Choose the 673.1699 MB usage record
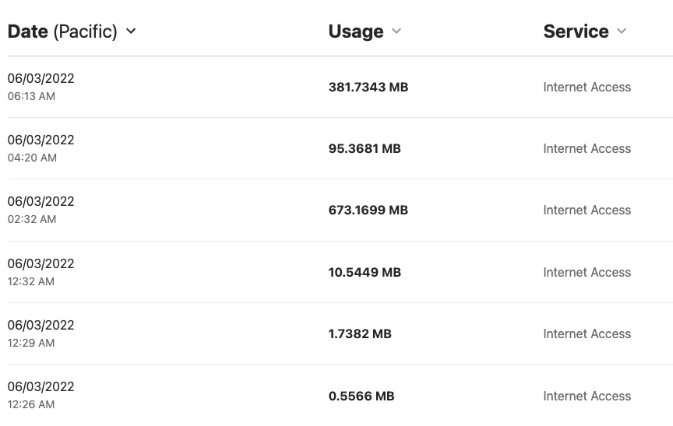This screenshot has height=426, width=673. click(368, 210)
